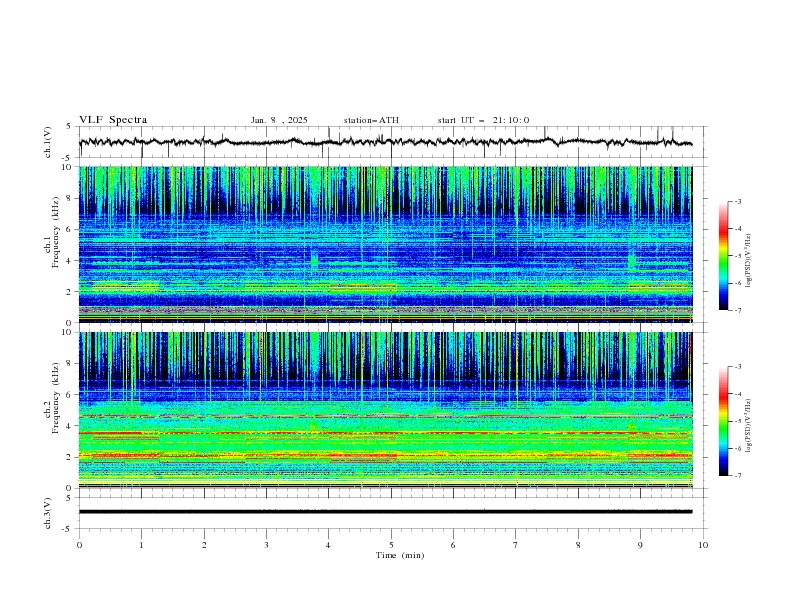Click the ch.2 colorbar log(PSD) label

(748, 425)
